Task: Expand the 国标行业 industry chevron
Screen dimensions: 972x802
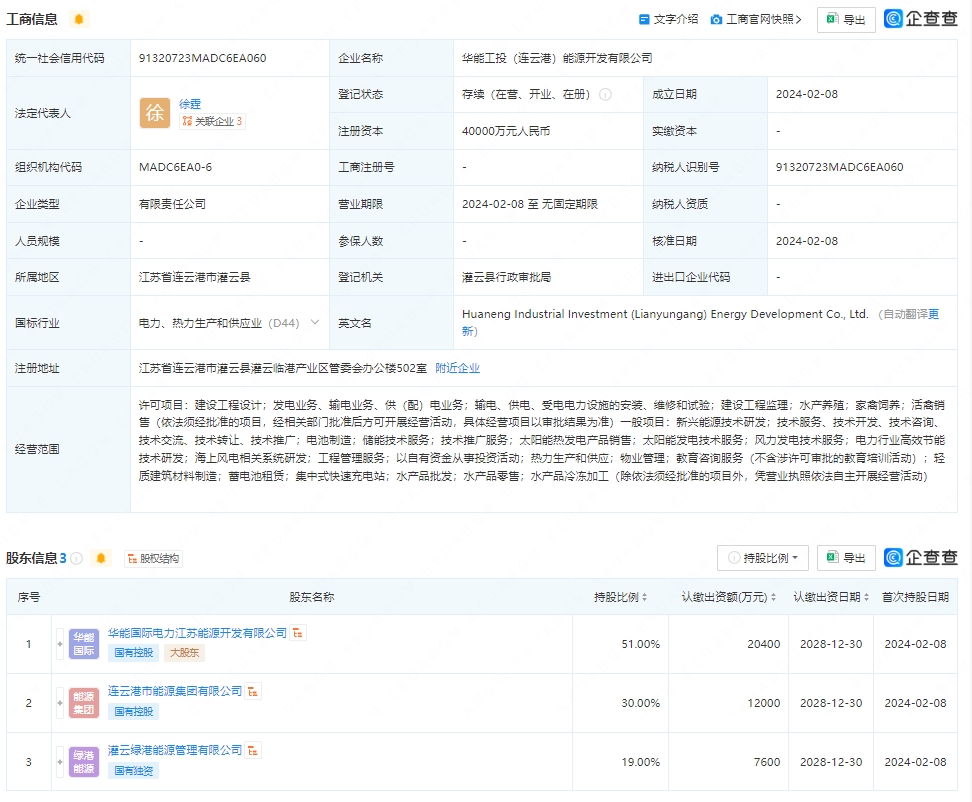Action: 315,322
